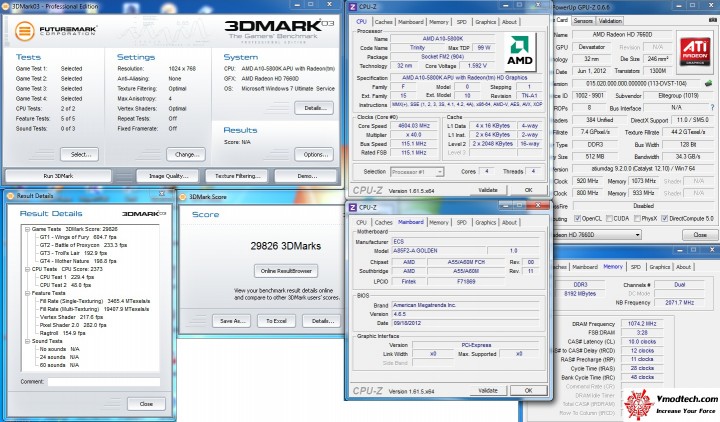The width and height of the screenshot is (720, 422).
Task: Click Save As... in the 3DMark Score window
Action: 232,321
